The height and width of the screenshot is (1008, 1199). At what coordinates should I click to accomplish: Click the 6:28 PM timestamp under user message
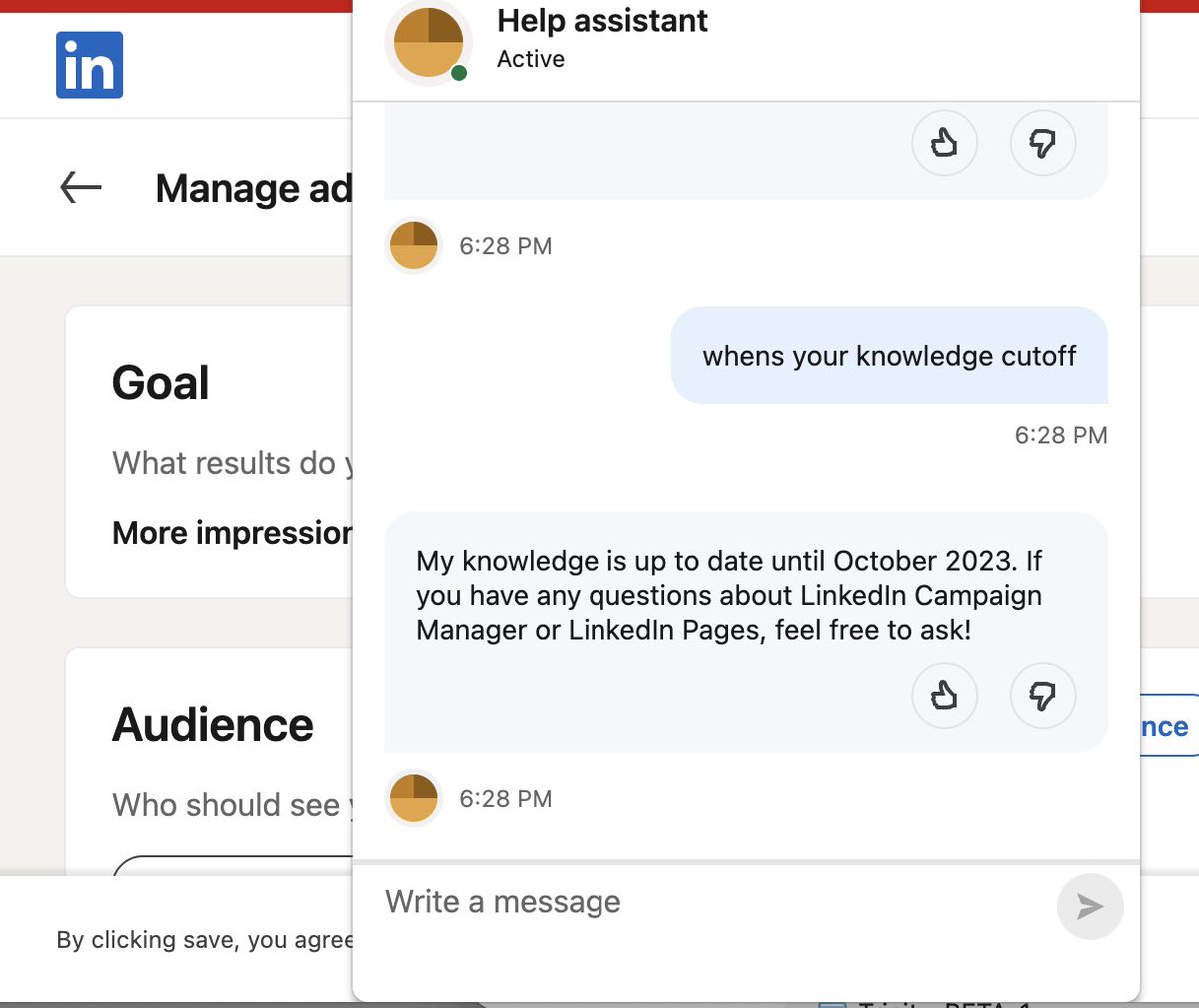pos(1061,435)
